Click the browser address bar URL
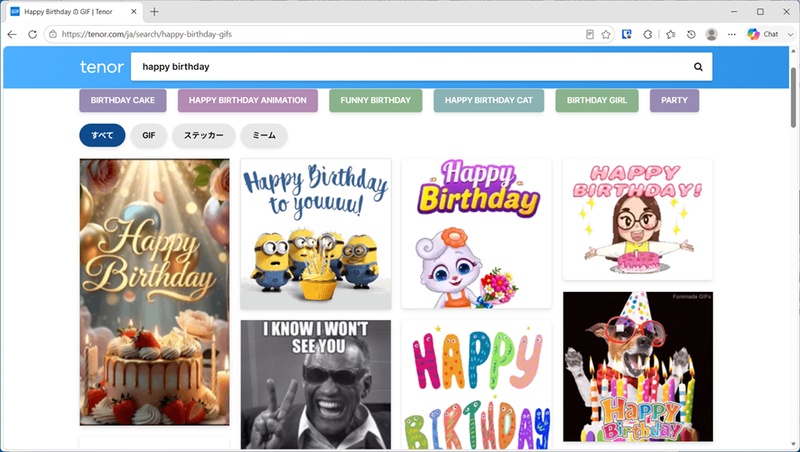 tap(146, 34)
